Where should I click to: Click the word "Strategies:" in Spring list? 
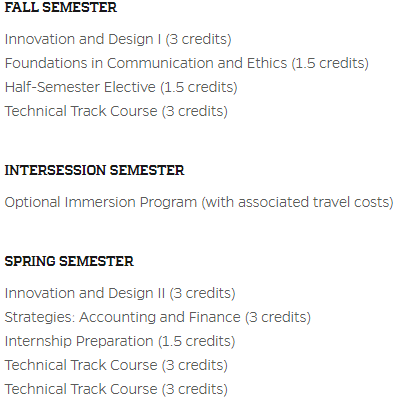(40, 317)
